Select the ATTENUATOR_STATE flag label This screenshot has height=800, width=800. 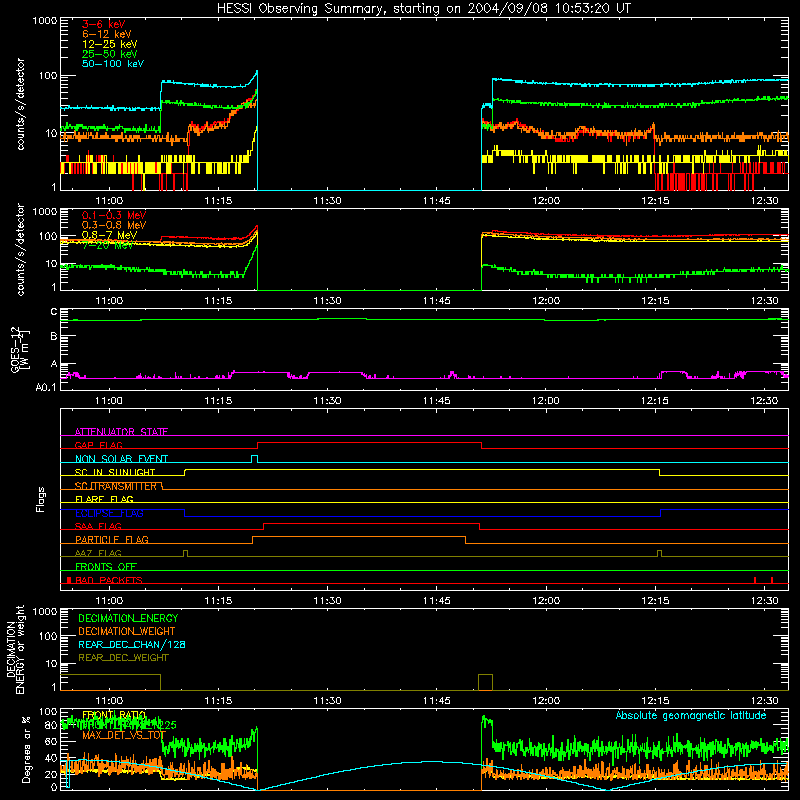pos(121,432)
